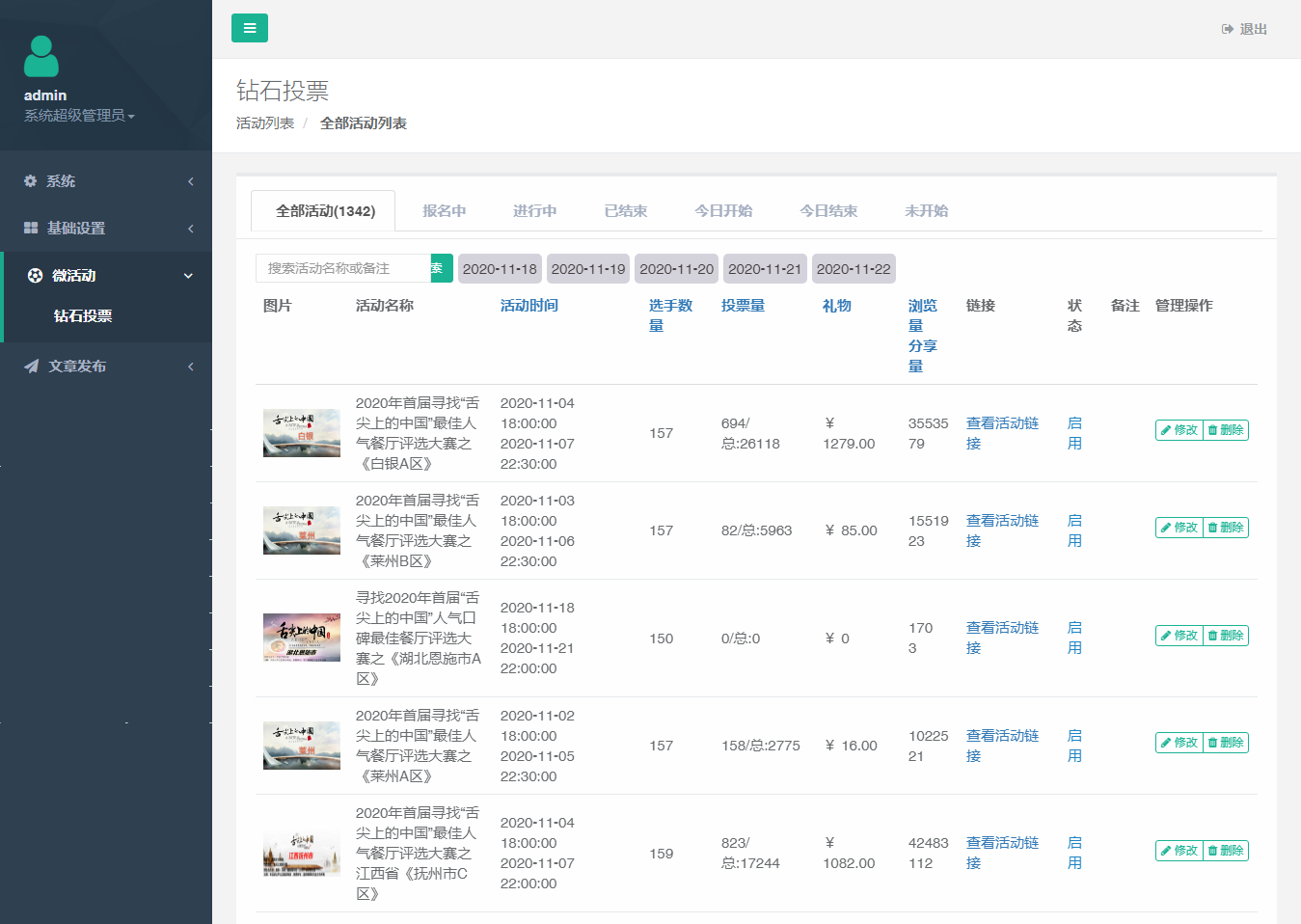This screenshot has width=1301, height=924.
Task: Sort by 投票量 column header
Action: [743, 306]
